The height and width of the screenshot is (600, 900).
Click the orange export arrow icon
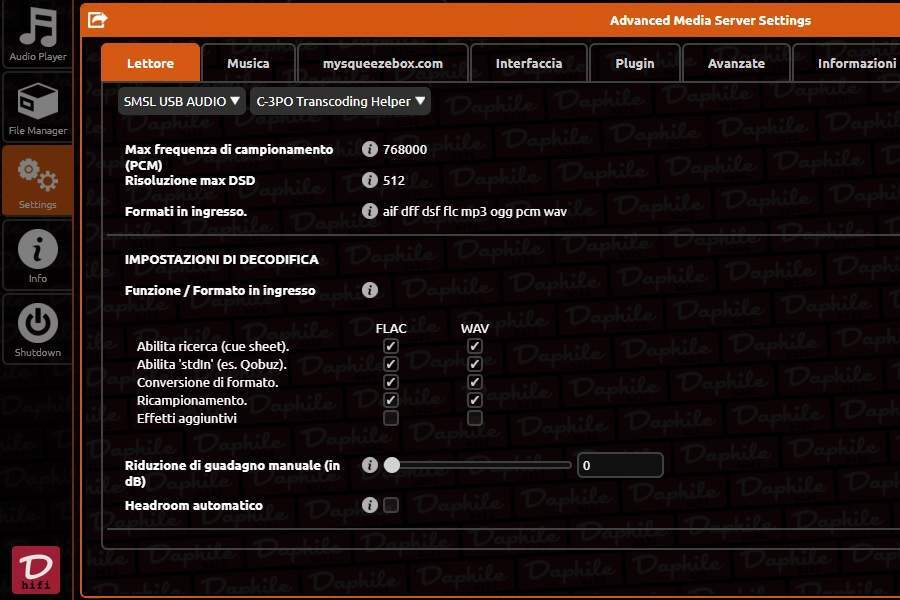click(98, 20)
